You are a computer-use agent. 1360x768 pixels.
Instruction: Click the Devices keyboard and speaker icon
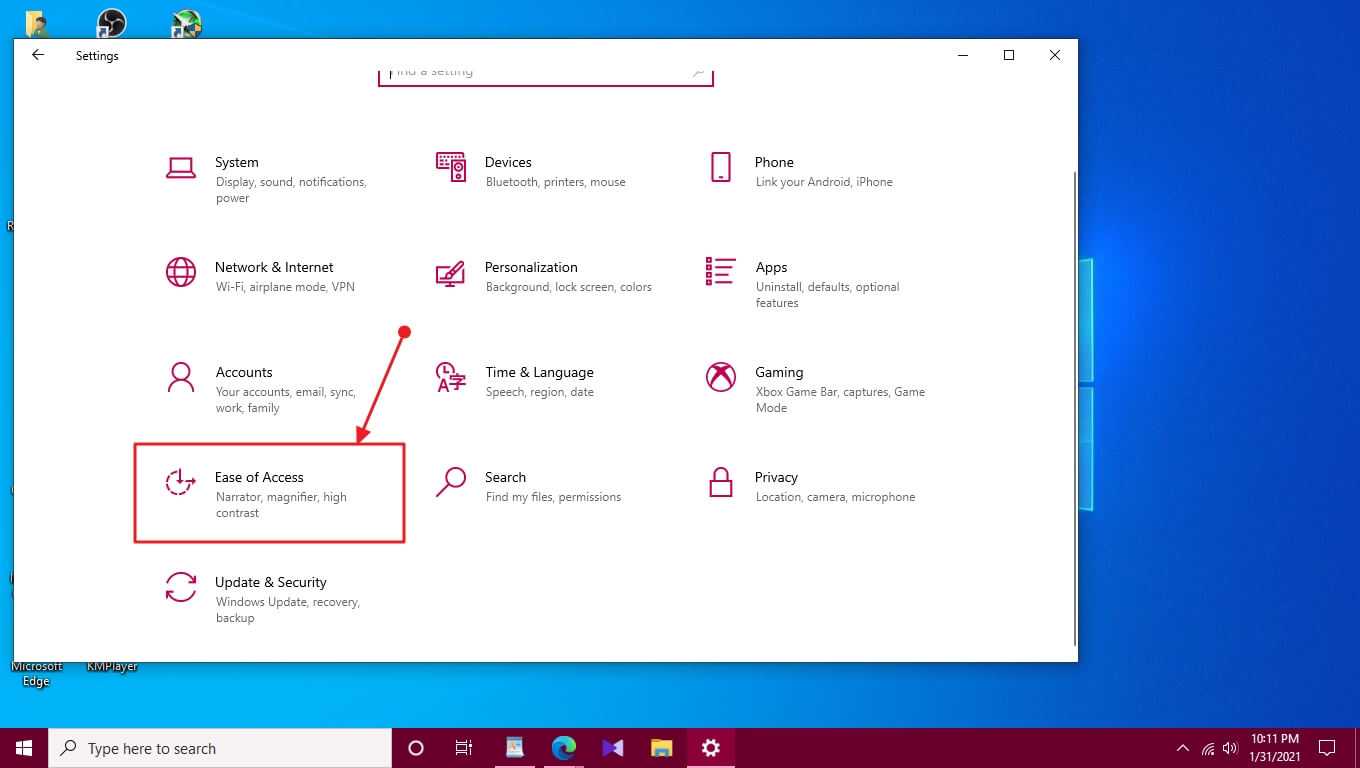click(x=451, y=167)
